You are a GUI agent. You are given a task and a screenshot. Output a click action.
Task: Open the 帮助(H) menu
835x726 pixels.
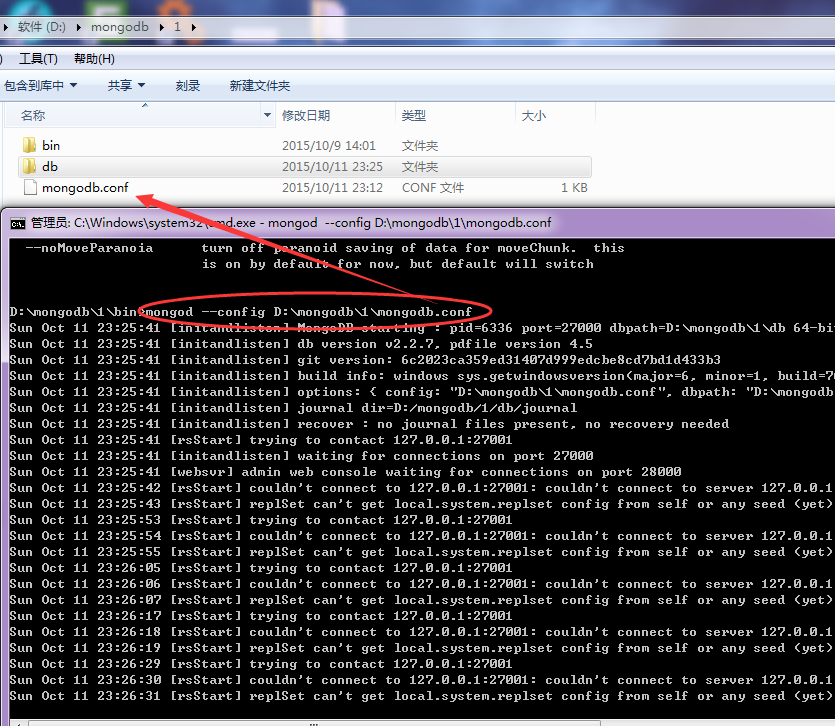(93, 59)
